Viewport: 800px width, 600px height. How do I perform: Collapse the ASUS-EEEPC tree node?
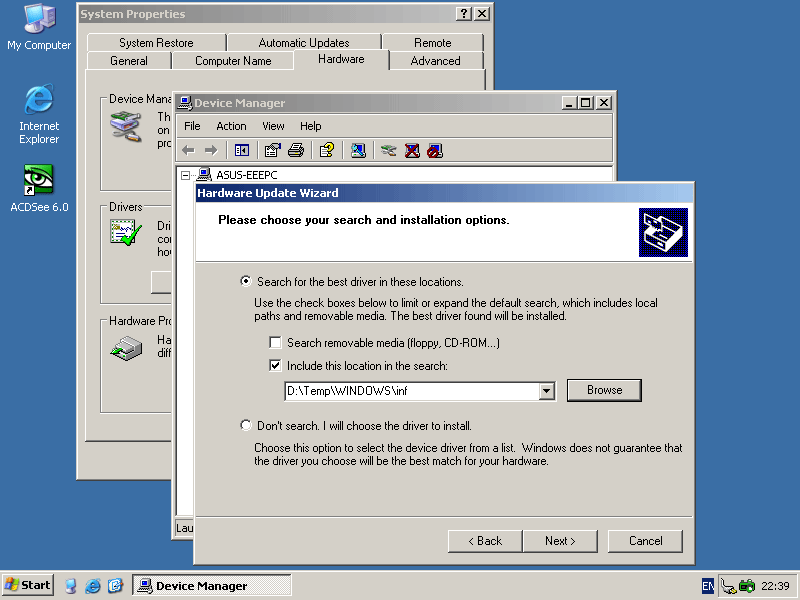(185, 176)
